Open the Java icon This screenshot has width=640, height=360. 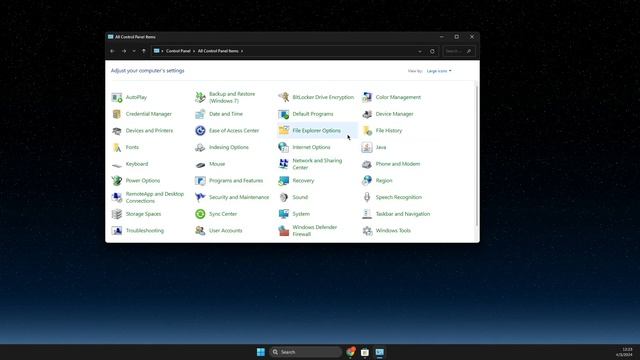tap(367, 148)
